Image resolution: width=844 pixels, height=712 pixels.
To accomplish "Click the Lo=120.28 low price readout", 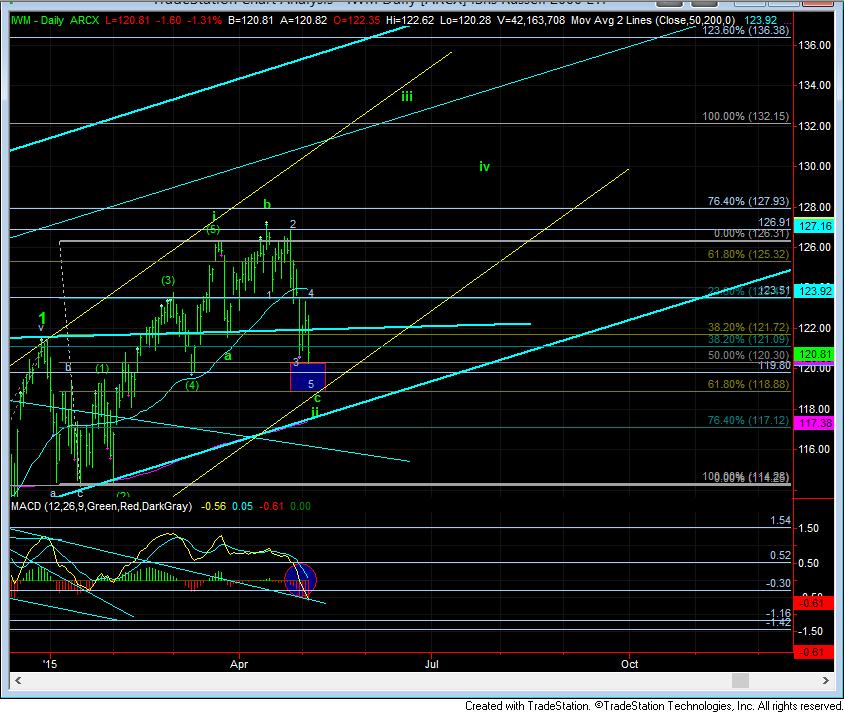I will 465,20.
